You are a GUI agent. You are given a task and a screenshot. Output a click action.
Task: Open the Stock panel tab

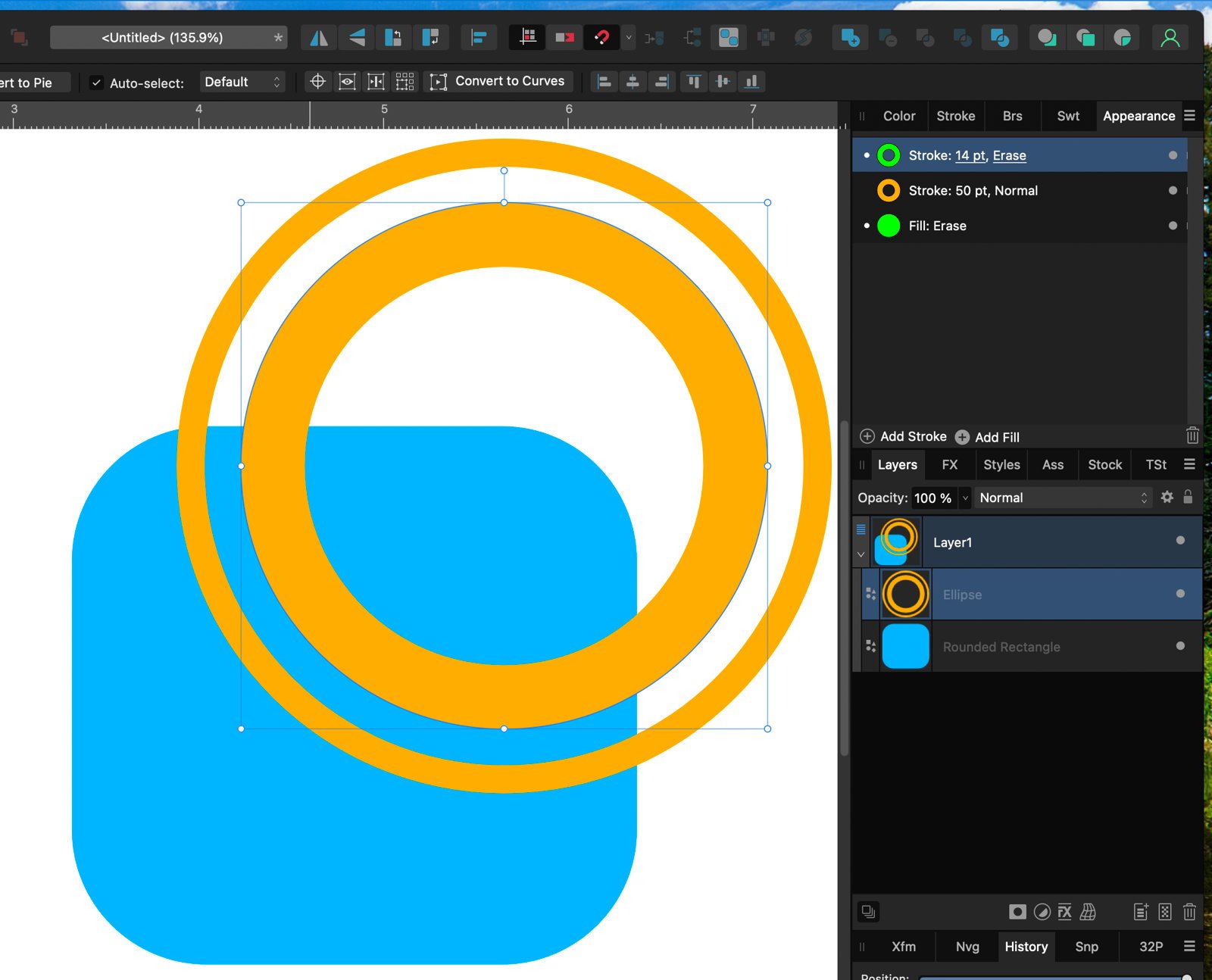click(x=1104, y=465)
